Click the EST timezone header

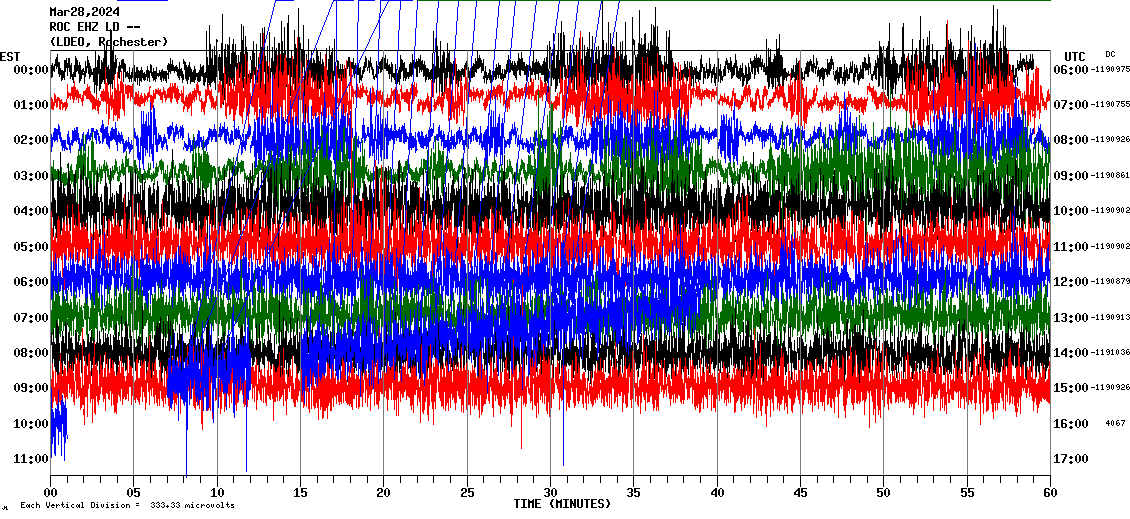10,56
